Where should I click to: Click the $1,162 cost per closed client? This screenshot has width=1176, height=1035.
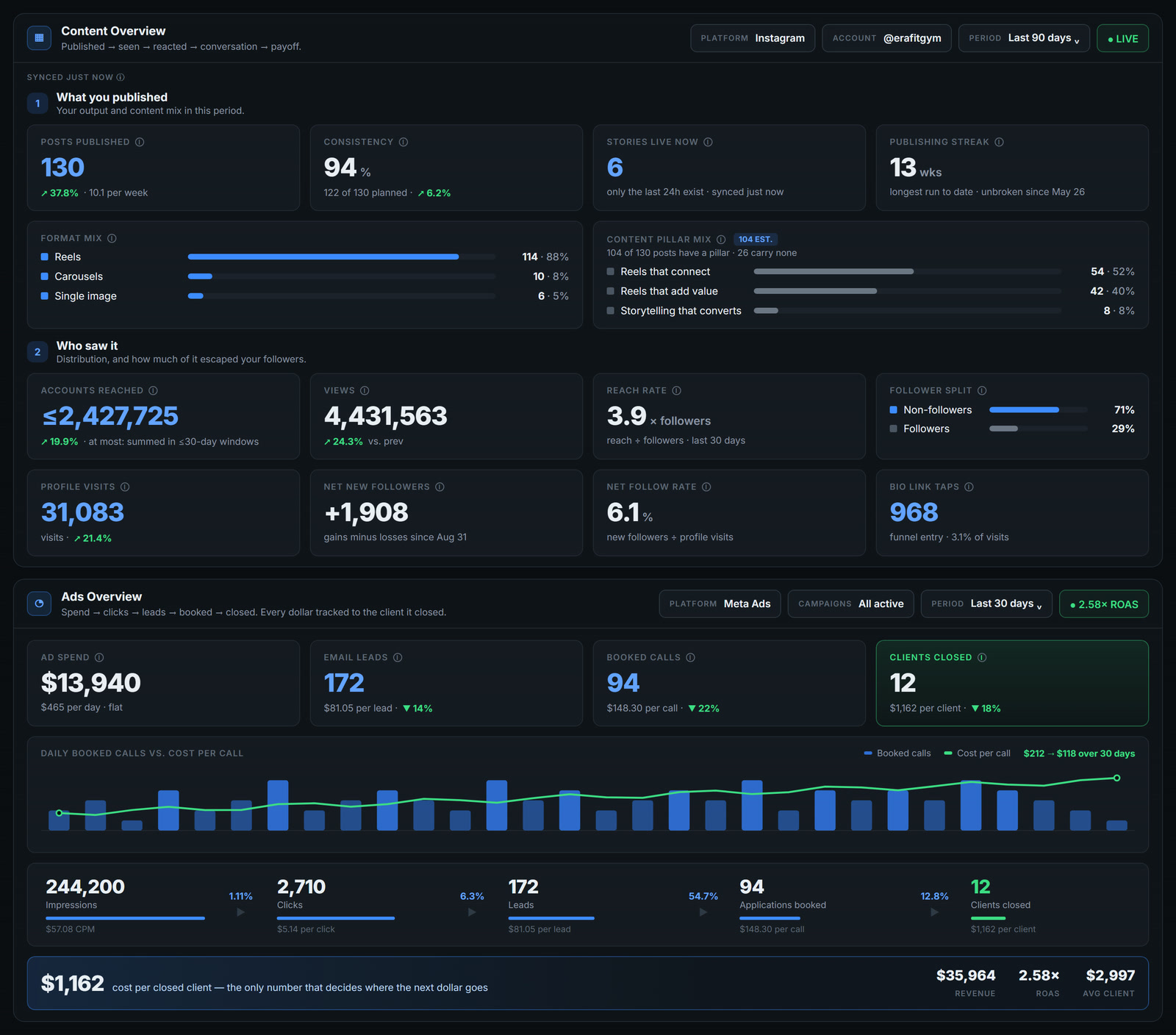tap(72, 984)
